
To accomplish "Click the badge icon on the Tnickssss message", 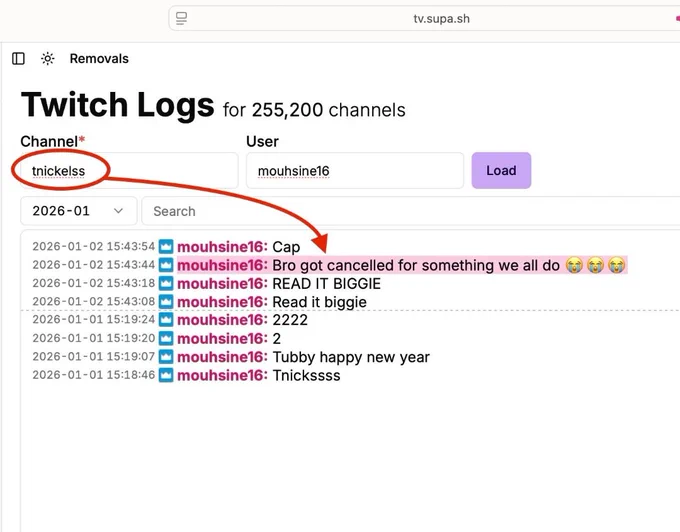I will pyautogui.click(x=166, y=375).
